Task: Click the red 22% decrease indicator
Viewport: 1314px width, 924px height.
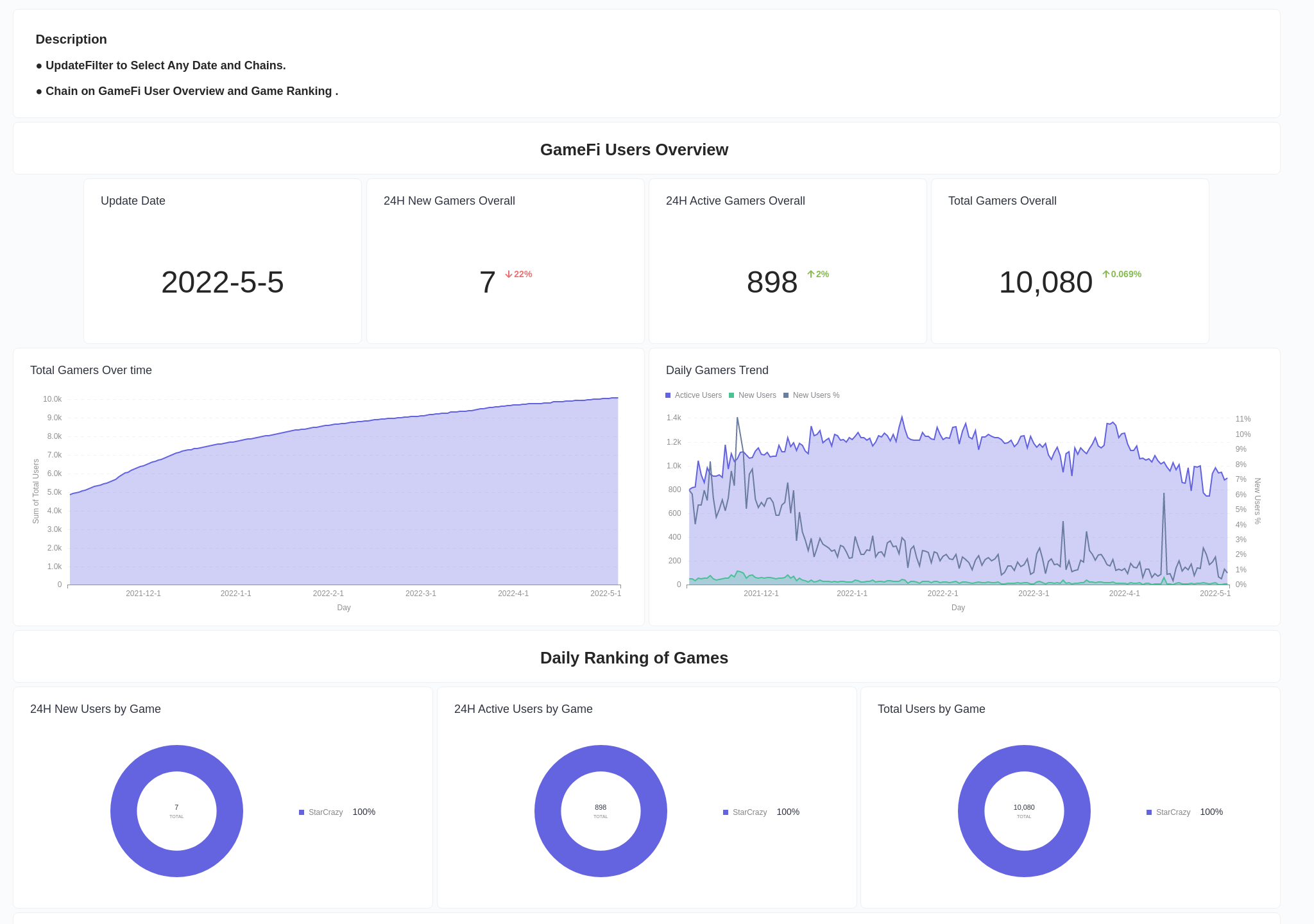Action: click(x=518, y=274)
